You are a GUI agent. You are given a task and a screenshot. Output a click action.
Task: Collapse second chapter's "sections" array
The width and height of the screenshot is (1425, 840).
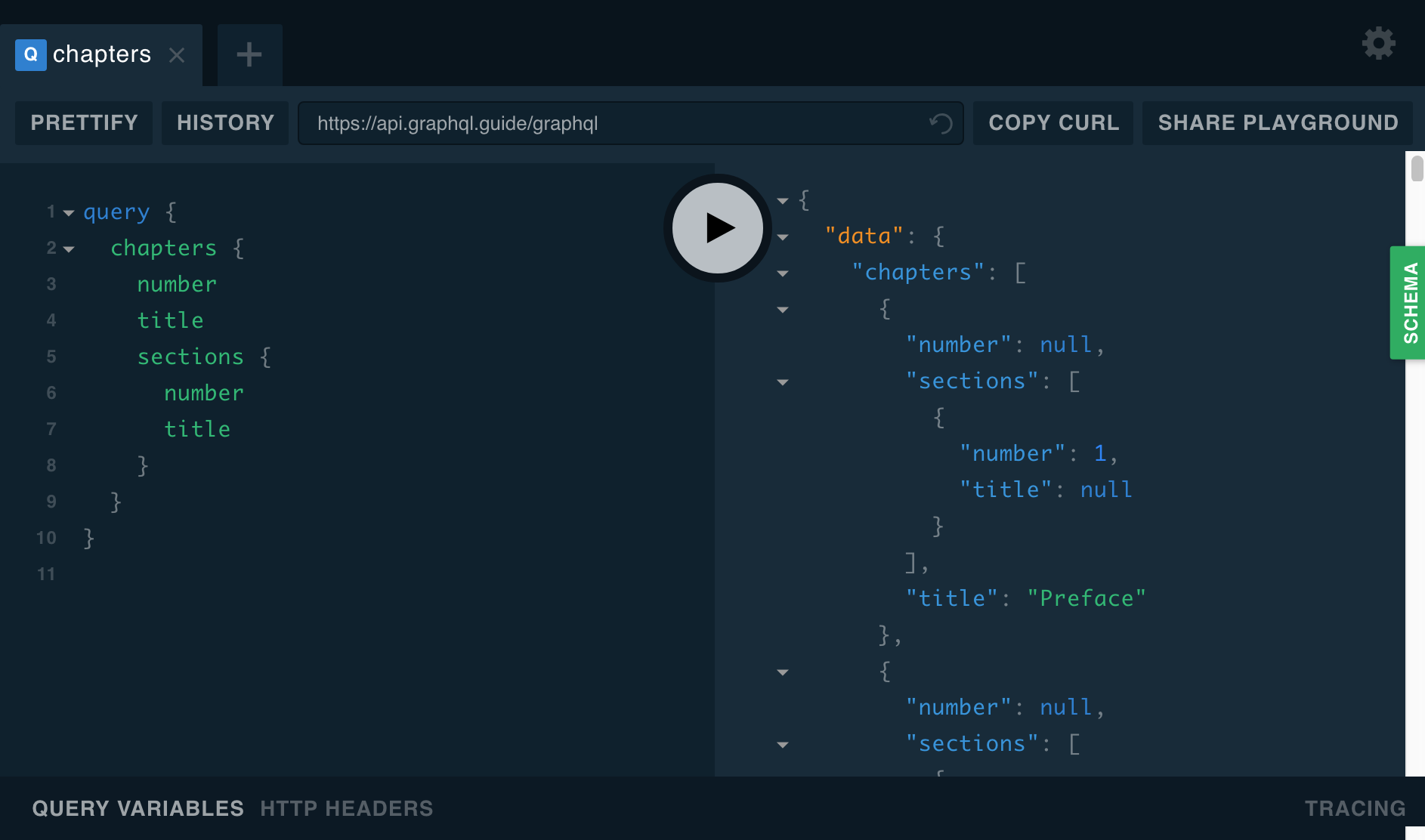(783, 745)
